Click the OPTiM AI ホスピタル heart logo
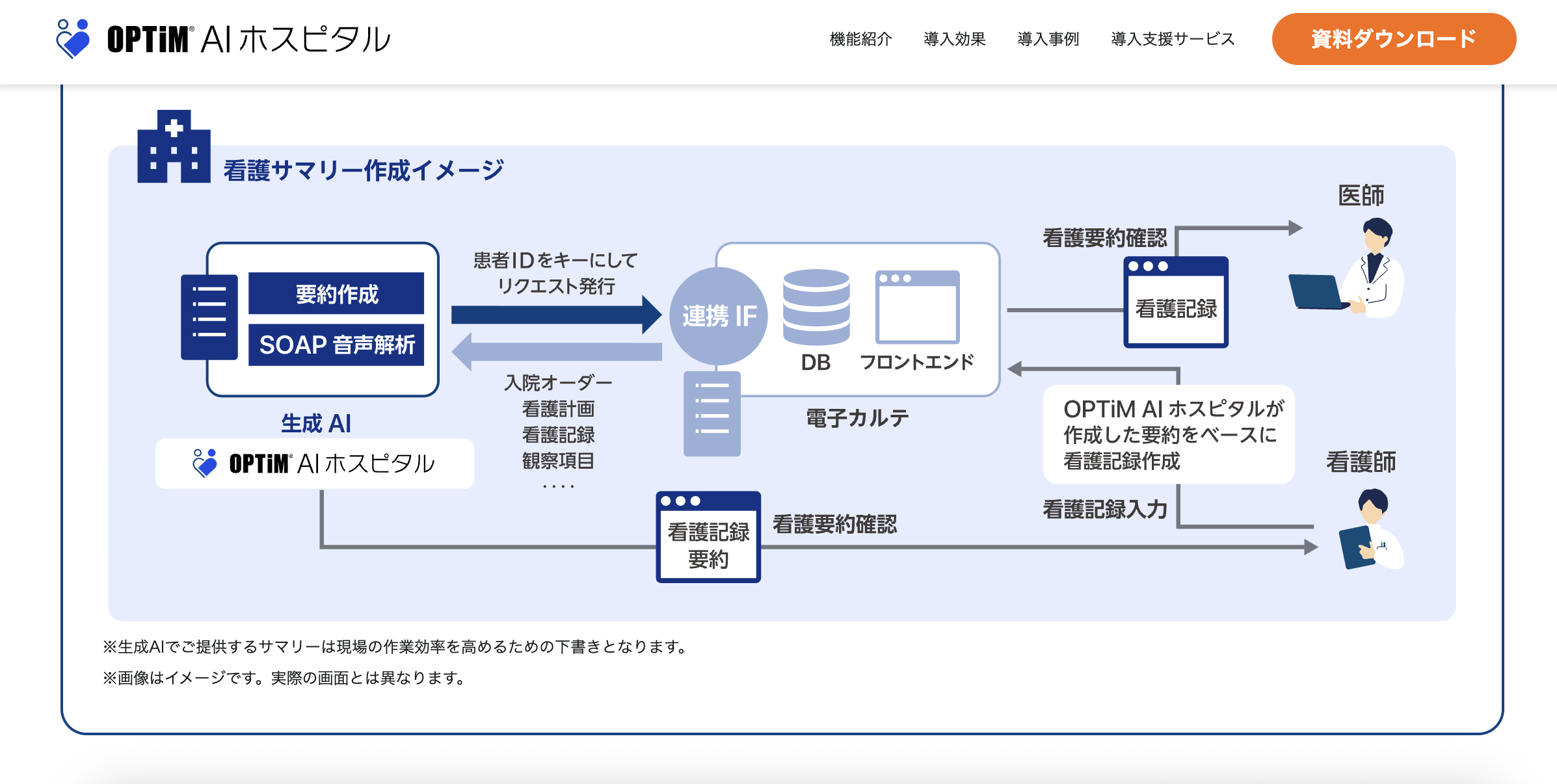1557x784 pixels. tap(73, 40)
